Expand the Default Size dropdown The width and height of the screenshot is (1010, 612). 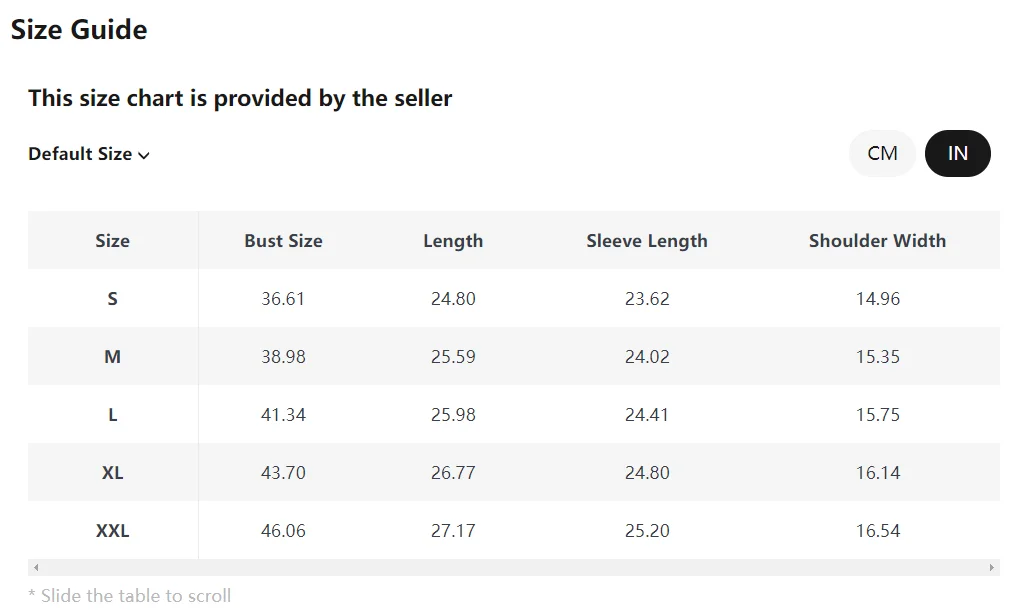tap(89, 154)
